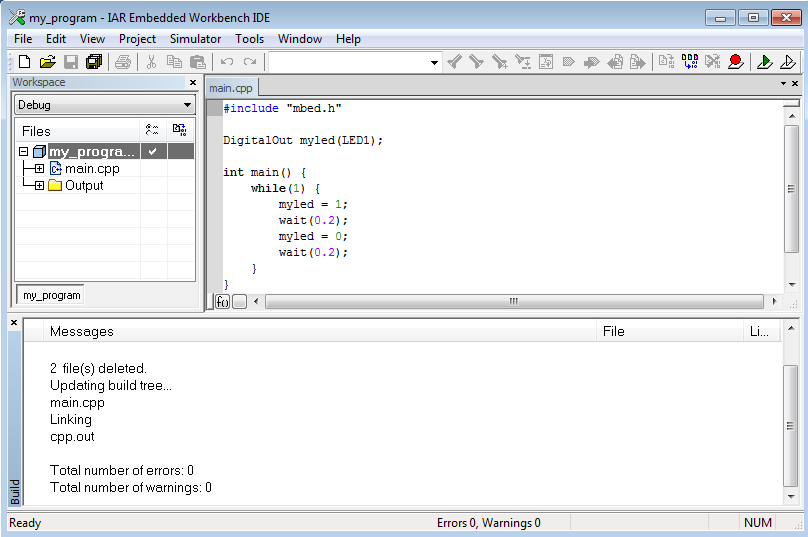This screenshot has height=537, width=808.
Task: Expand the main.cpp tree node
Action: click(39, 169)
